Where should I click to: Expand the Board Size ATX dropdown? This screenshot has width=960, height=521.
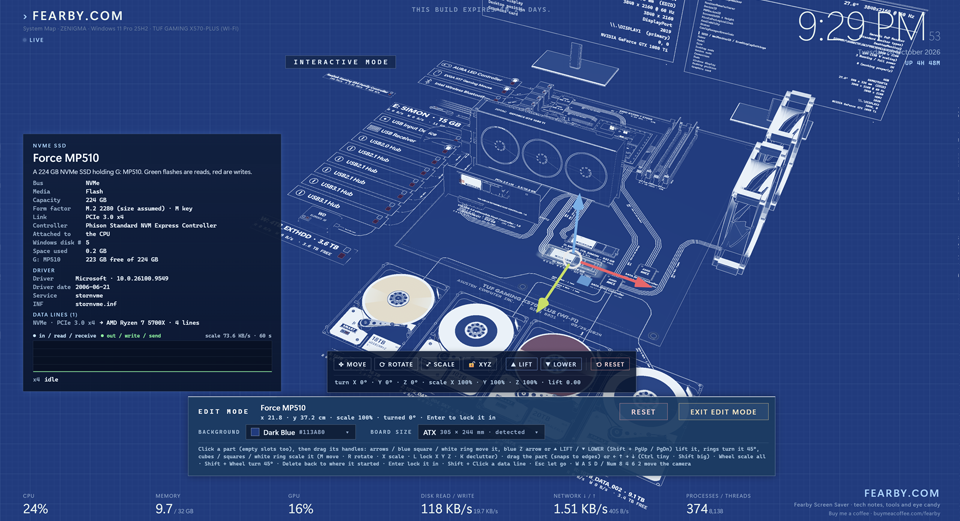[481, 432]
